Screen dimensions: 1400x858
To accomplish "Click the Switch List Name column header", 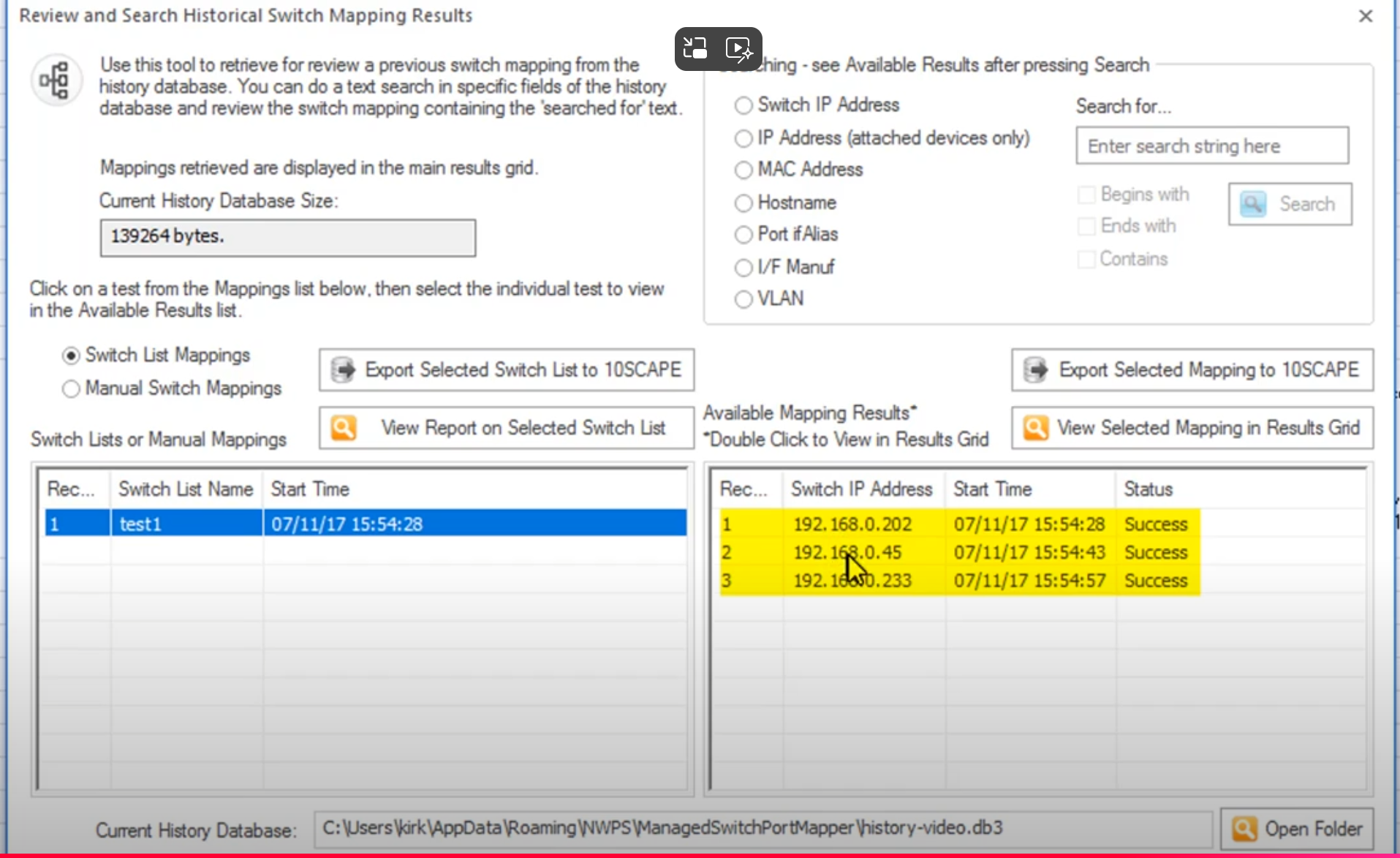I will point(186,489).
